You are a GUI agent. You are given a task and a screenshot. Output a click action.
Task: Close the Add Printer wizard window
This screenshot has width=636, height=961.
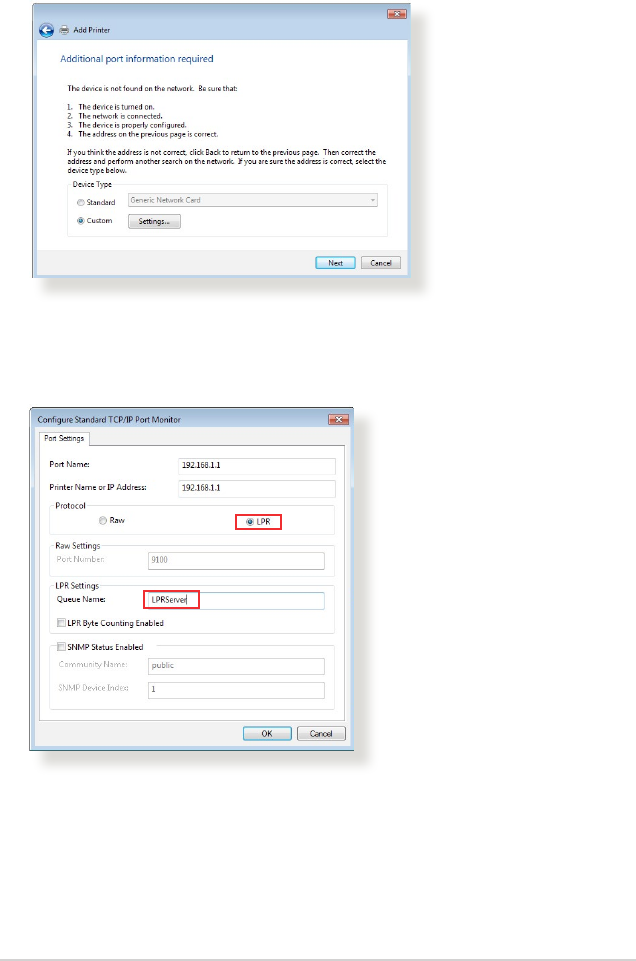point(397,14)
